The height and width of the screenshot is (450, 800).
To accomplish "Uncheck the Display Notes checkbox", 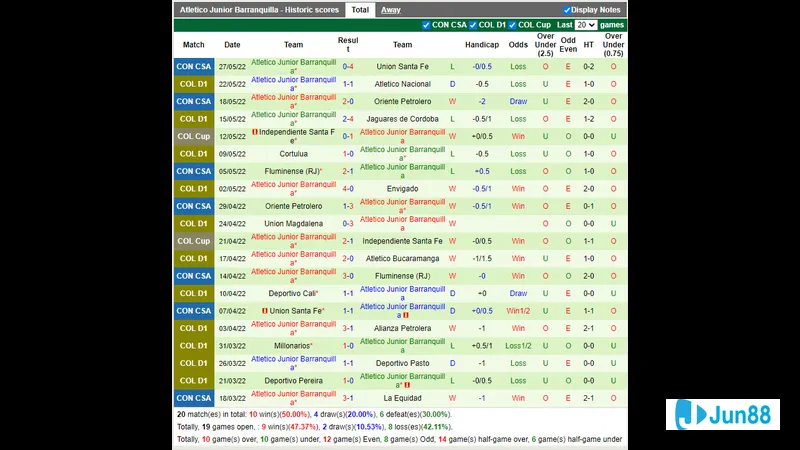I will pos(567,10).
